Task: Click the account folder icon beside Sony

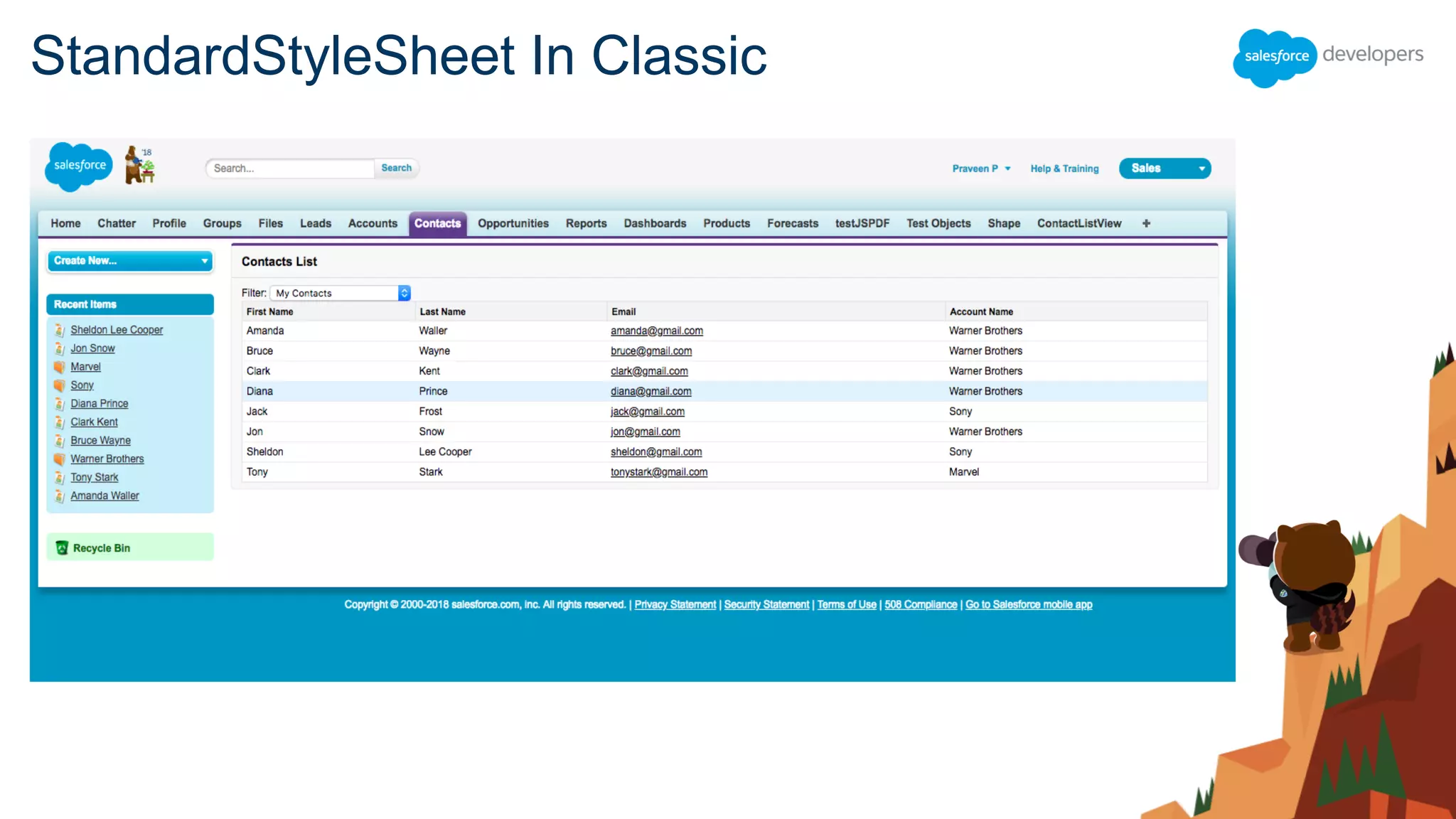Action: coord(60,385)
